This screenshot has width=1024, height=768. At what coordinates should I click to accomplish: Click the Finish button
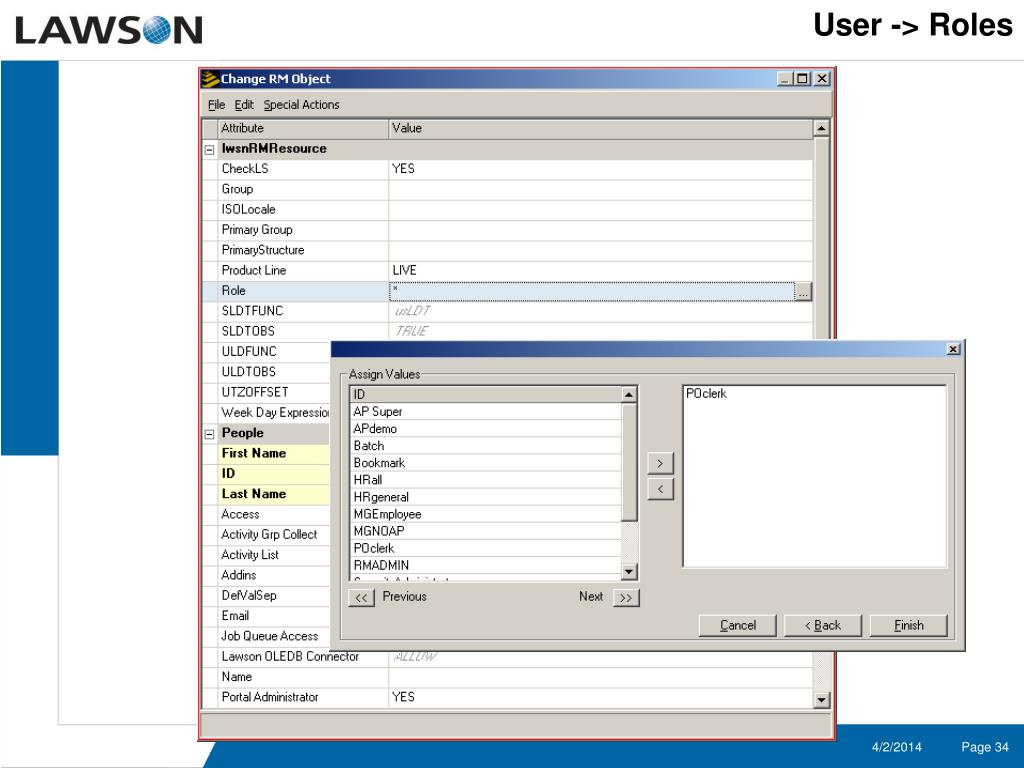(908, 625)
